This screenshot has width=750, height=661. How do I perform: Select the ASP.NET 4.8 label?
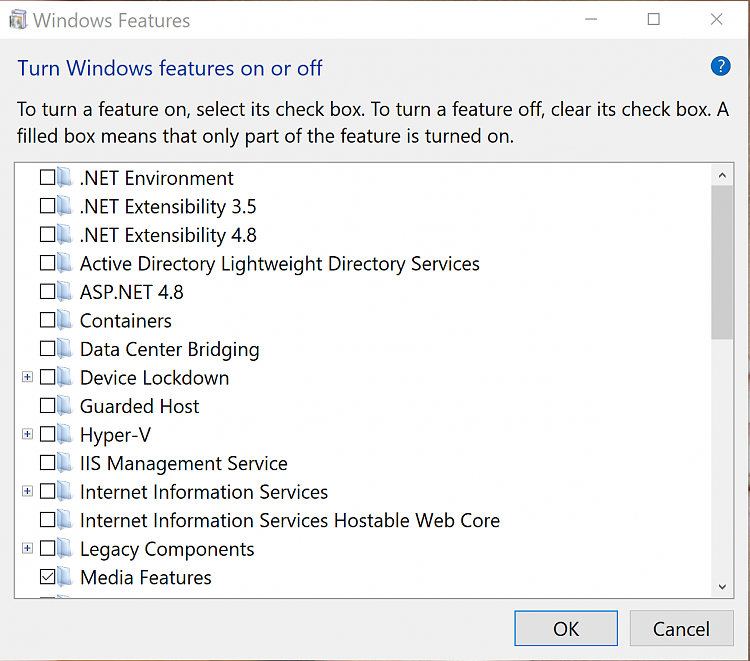coord(132,292)
